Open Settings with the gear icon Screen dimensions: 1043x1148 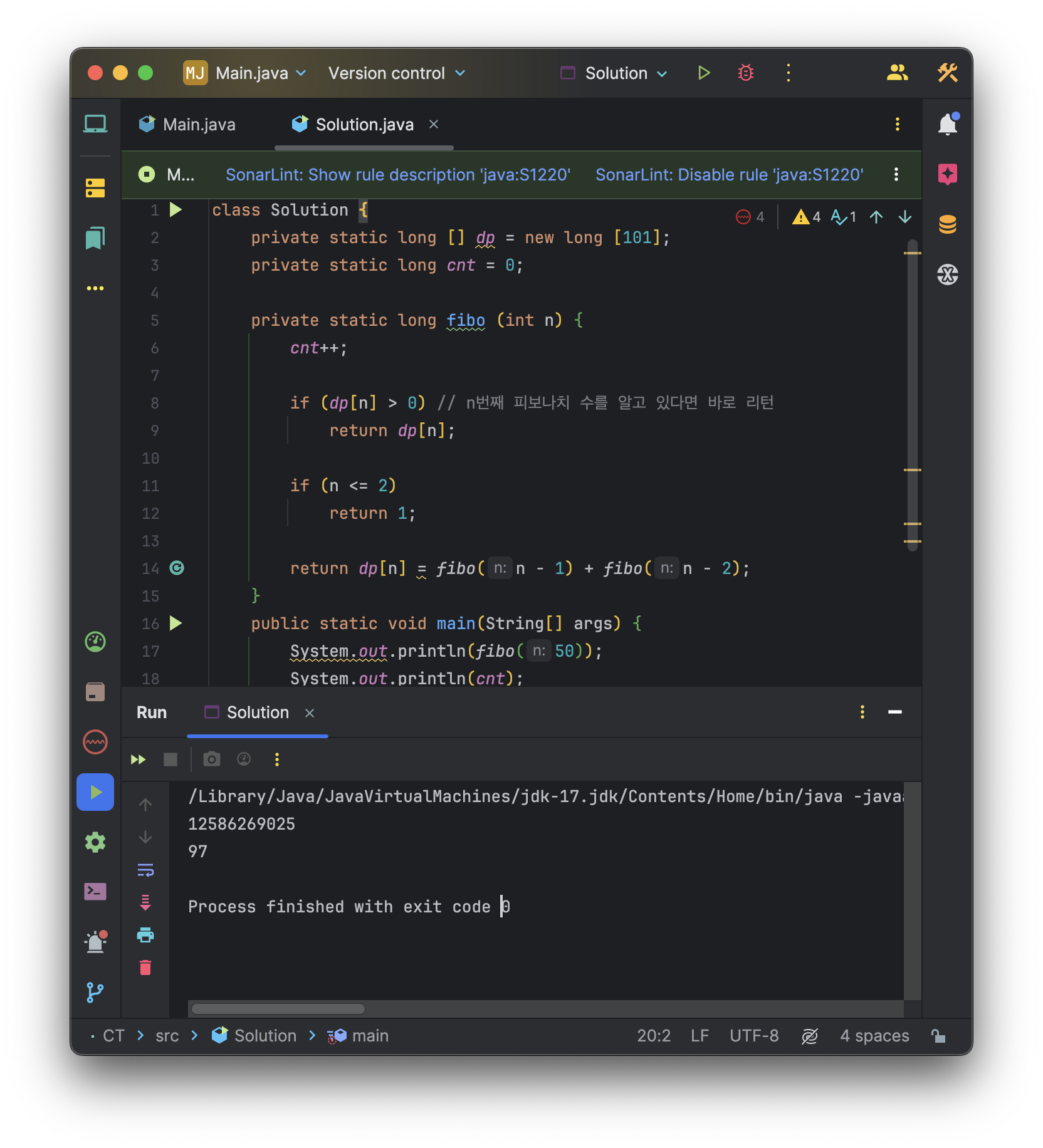pyautogui.click(x=95, y=842)
